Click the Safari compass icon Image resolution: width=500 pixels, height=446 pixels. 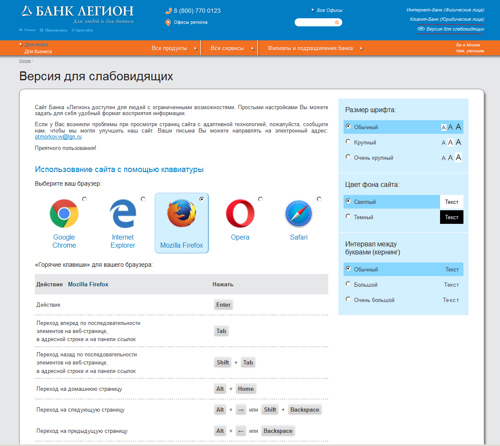click(299, 213)
